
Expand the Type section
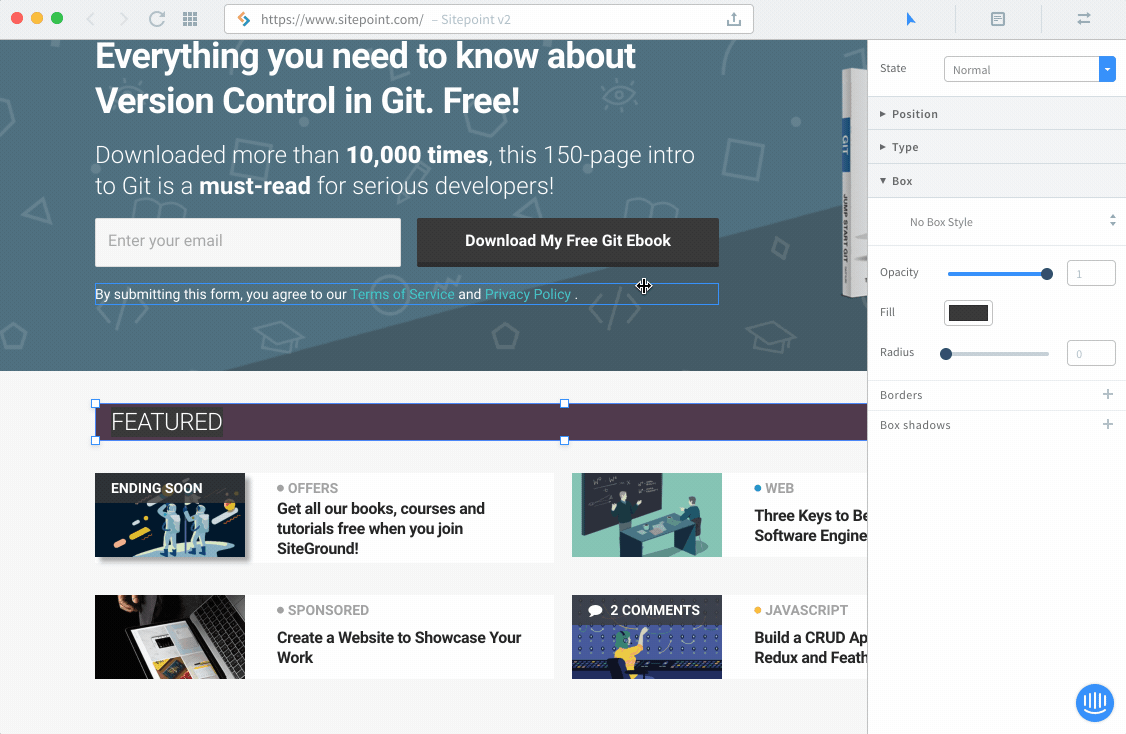click(x=997, y=147)
